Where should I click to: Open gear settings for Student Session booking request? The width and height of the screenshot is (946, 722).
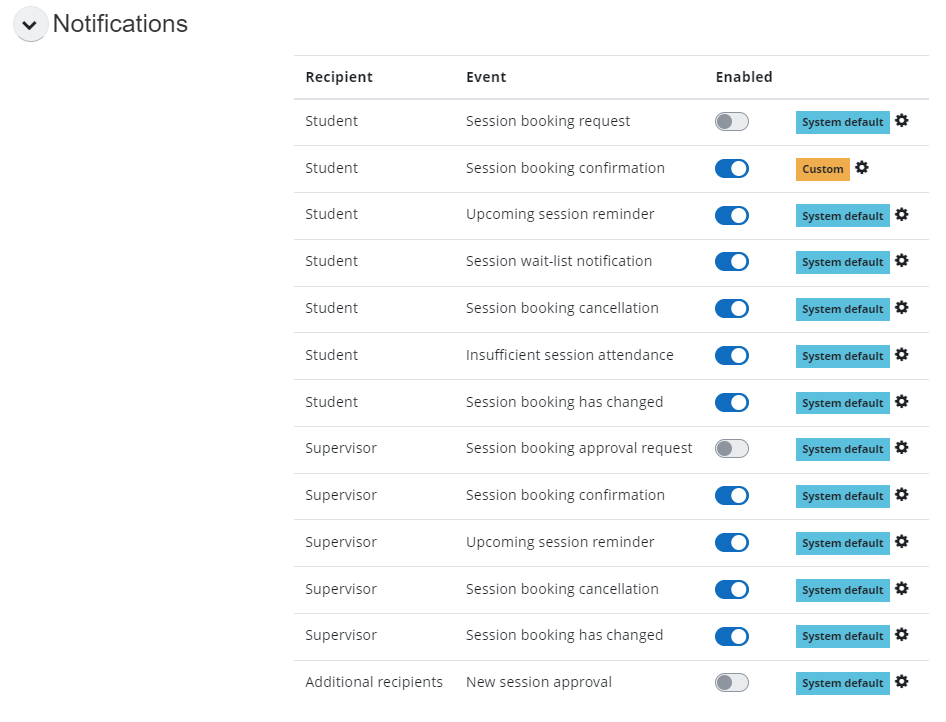(x=901, y=121)
